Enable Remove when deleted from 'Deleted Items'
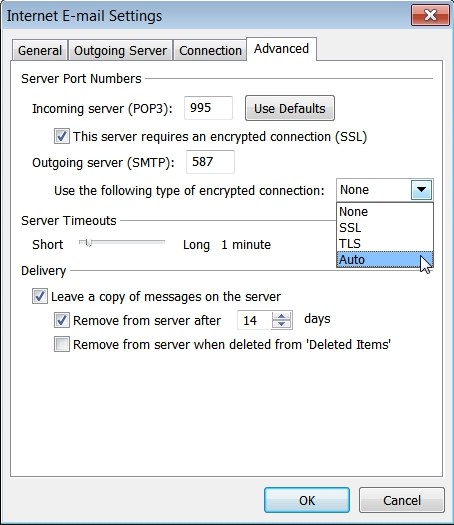454x525 pixels. [62, 344]
